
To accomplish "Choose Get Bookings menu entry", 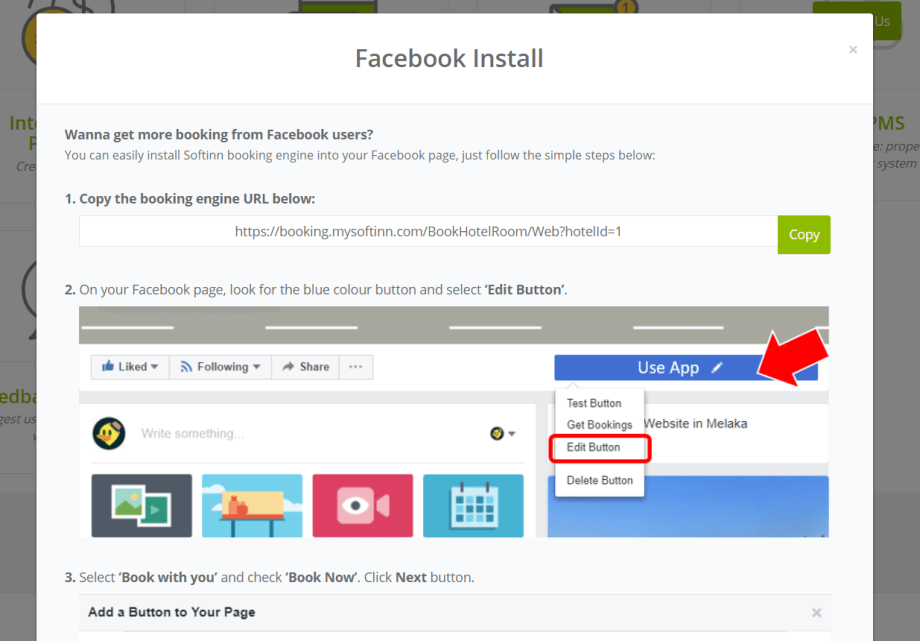I will tap(599, 424).
